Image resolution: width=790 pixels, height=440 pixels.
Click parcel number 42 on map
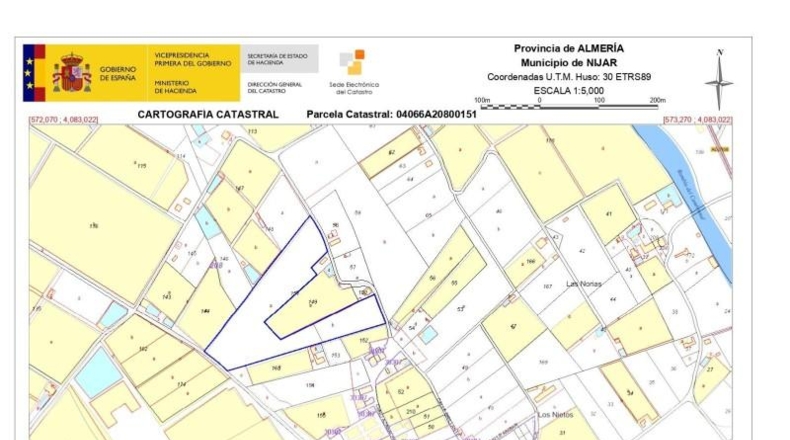click(x=582, y=251)
